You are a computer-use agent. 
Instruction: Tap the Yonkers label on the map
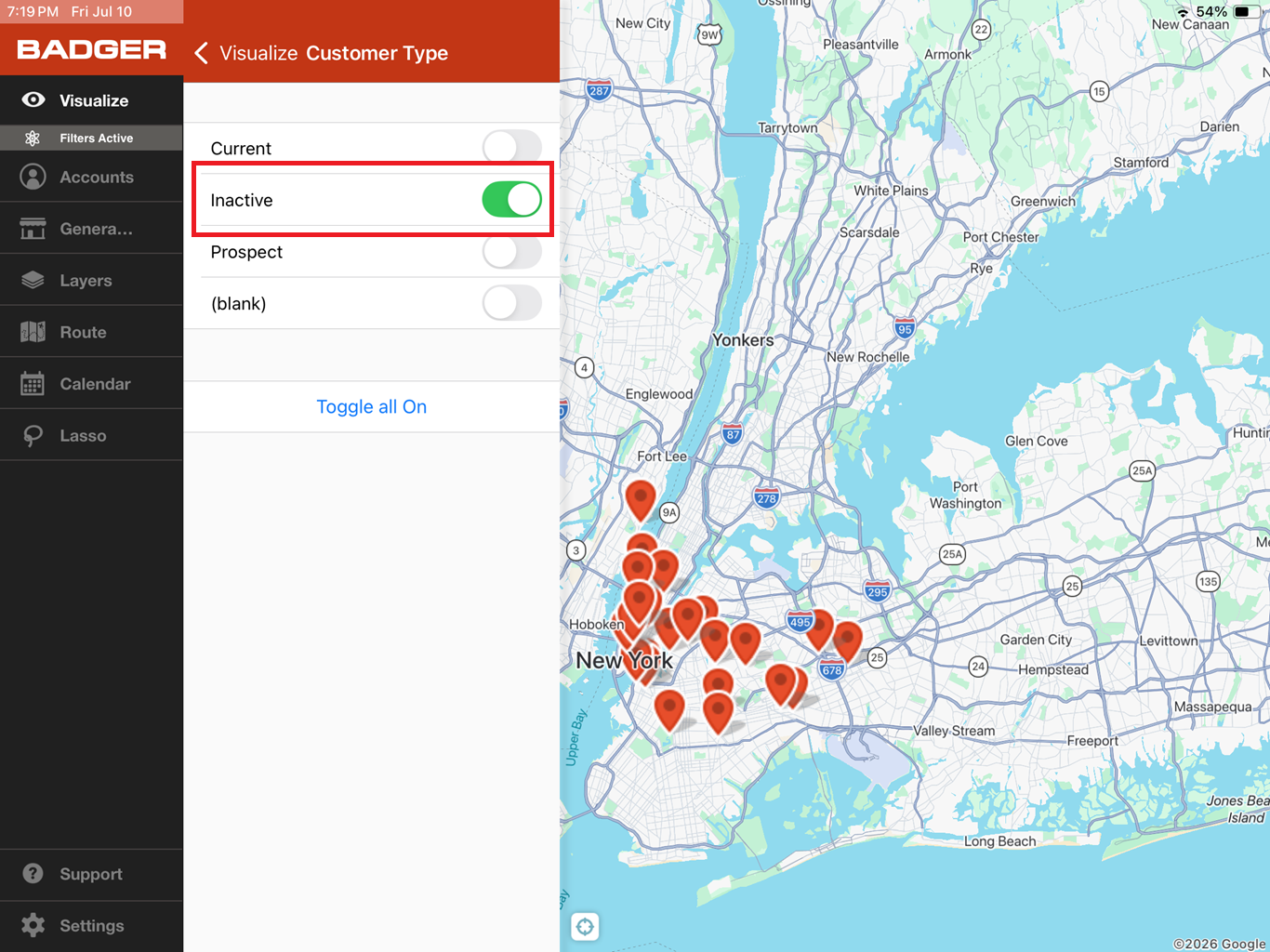tap(743, 340)
